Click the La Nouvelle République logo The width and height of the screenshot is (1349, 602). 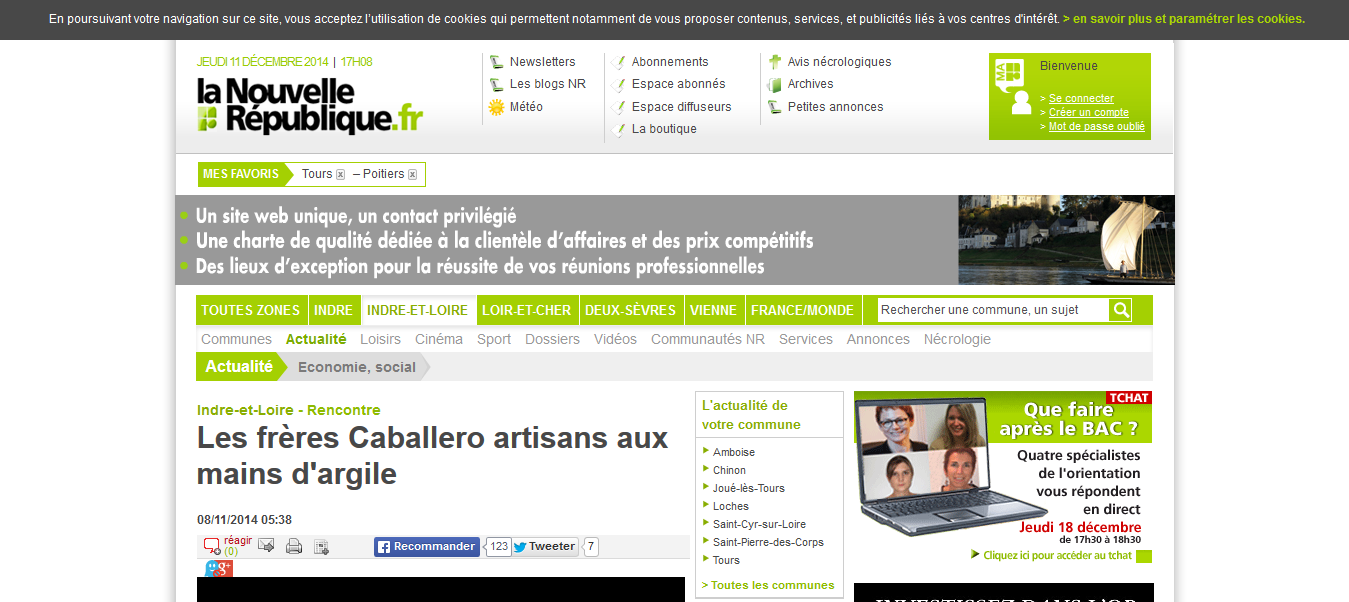pyautogui.click(x=310, y=106)
